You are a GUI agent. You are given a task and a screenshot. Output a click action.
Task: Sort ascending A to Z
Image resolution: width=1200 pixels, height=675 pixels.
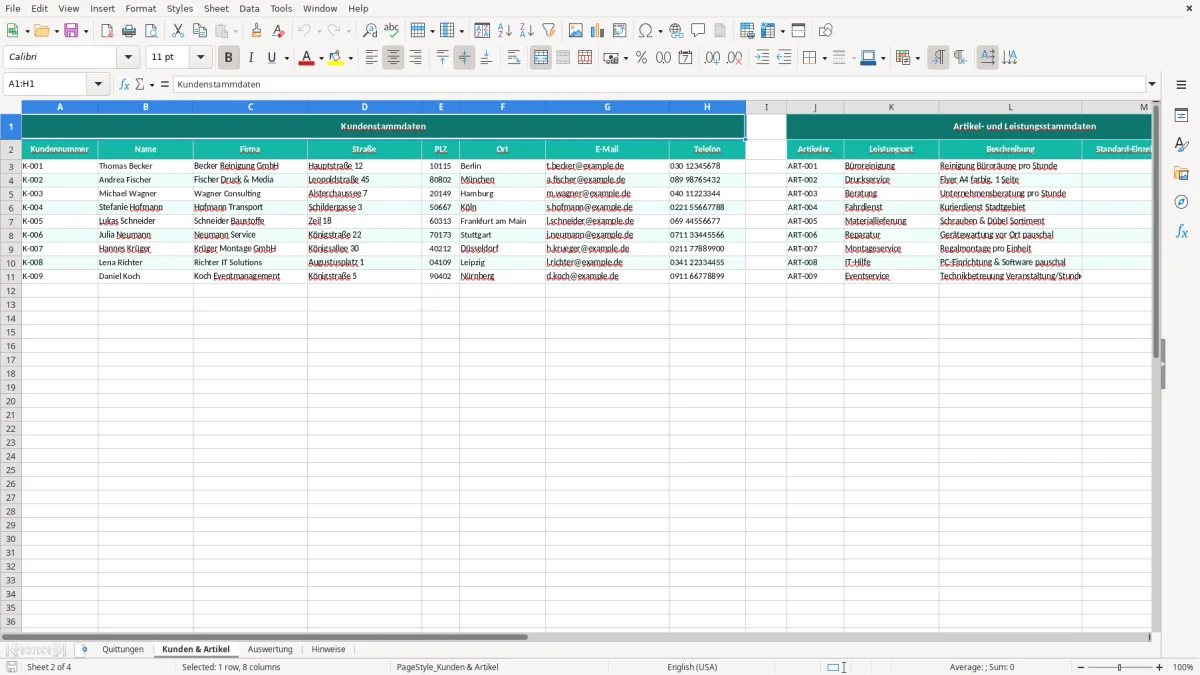point(505,31)
